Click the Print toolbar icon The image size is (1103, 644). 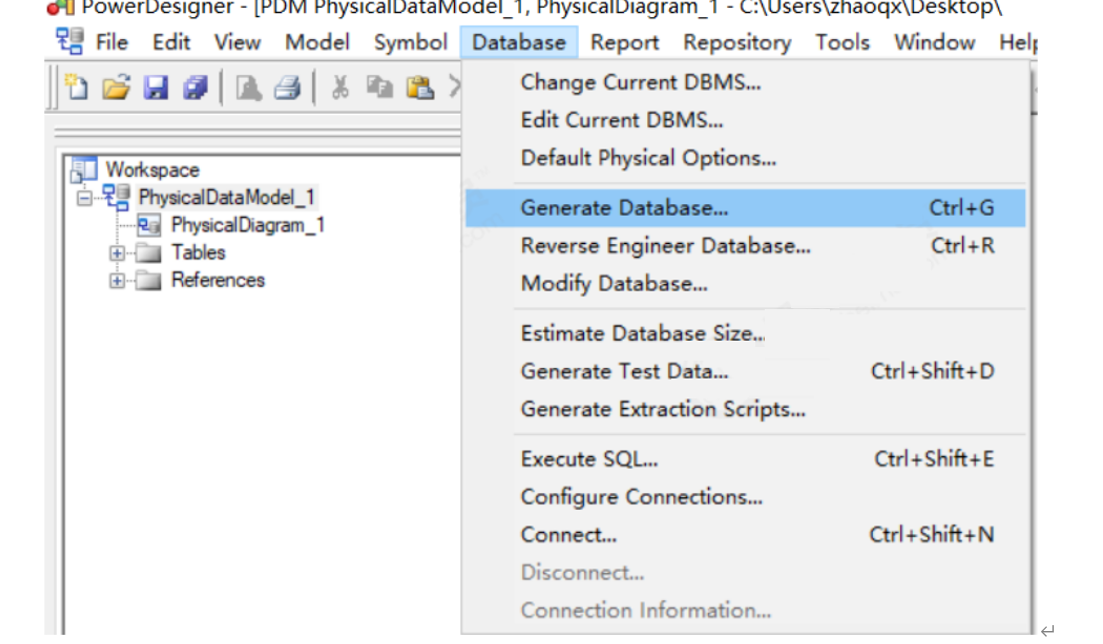click(287, 87)
